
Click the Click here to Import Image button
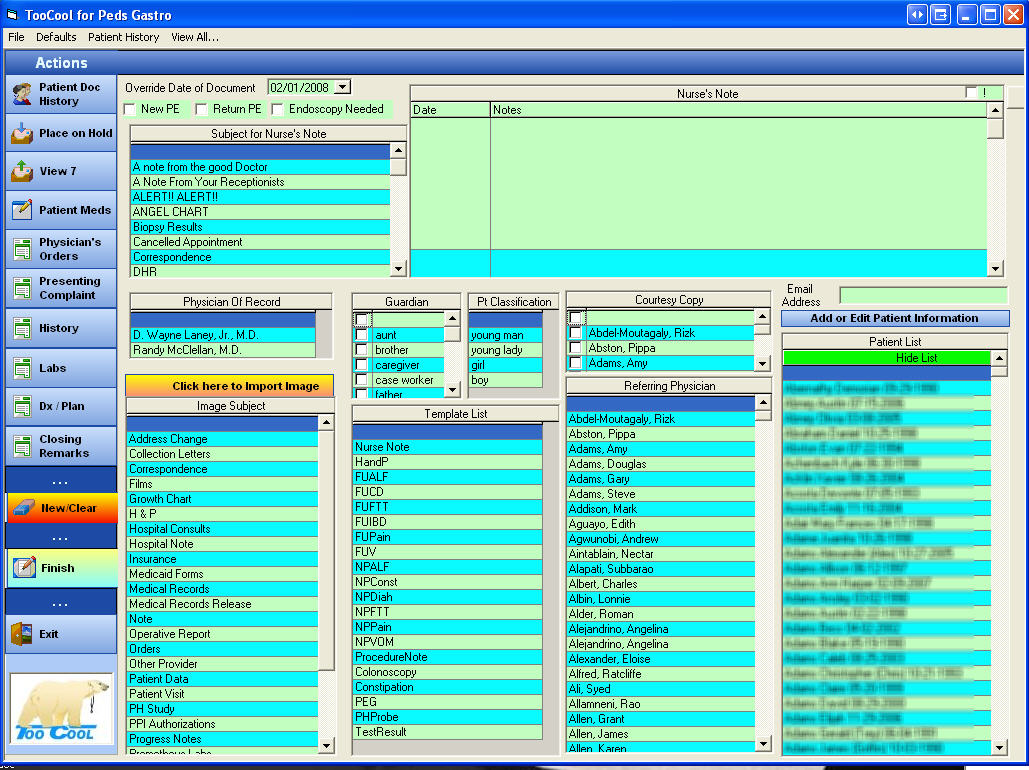click(230, 385)
